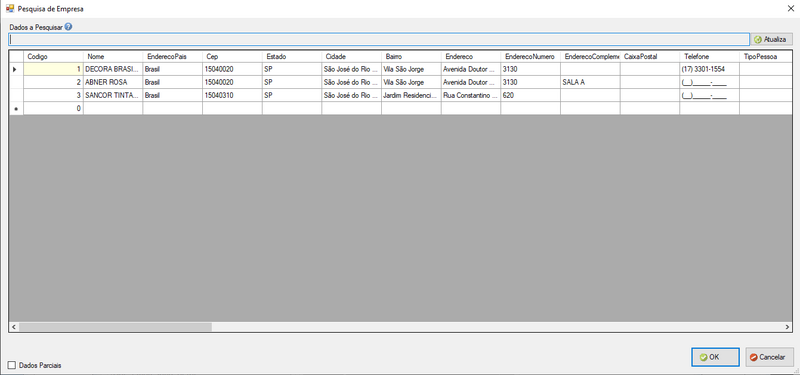Click the scrollbar left arrow
Image resolution: width=800 pixels, height=375 pixels.
point(14,327)
